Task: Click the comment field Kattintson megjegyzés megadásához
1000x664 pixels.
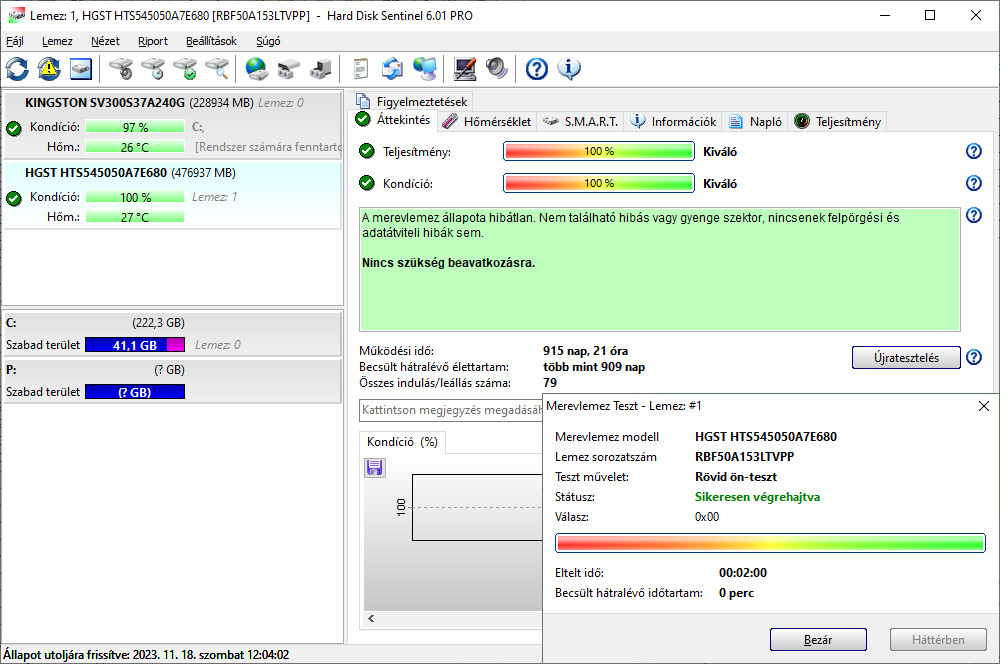Action: (451, 409)
